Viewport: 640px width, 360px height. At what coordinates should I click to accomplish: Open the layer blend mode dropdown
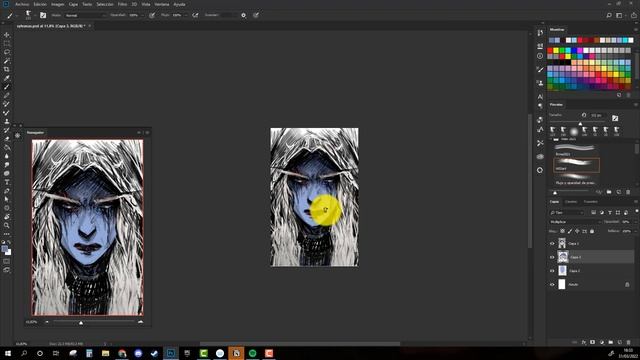click(575, 222)
